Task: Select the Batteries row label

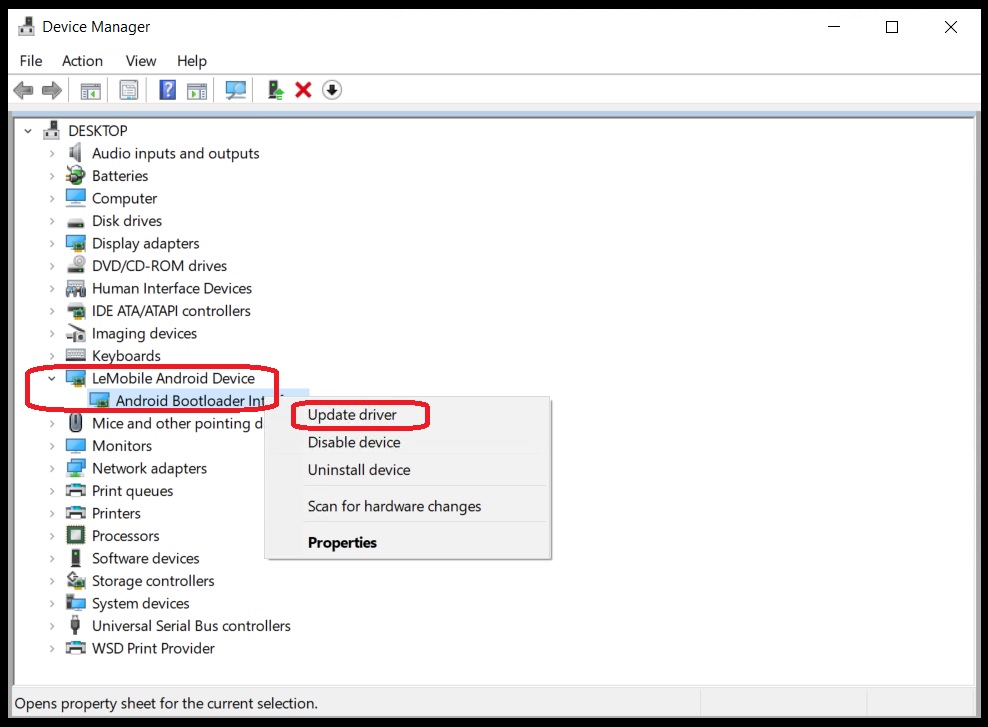Action: point(120,176)
